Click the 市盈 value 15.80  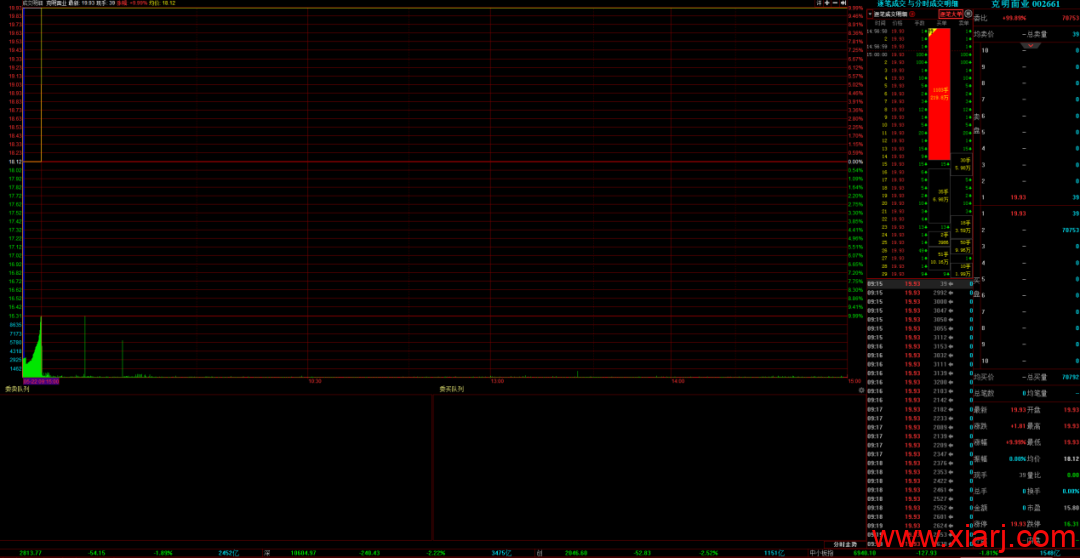pos(1071,508)
